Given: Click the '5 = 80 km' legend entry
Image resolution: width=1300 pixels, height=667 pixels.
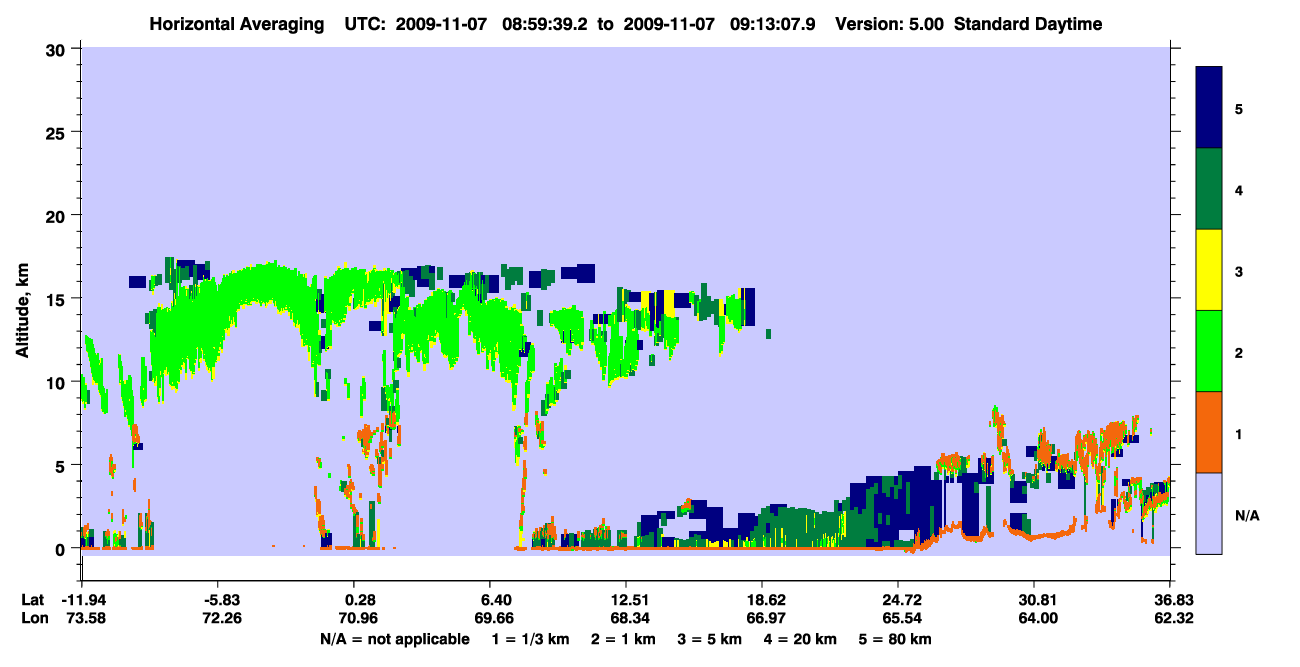Looking at the screenshot, I should click(x=896, y=639).
